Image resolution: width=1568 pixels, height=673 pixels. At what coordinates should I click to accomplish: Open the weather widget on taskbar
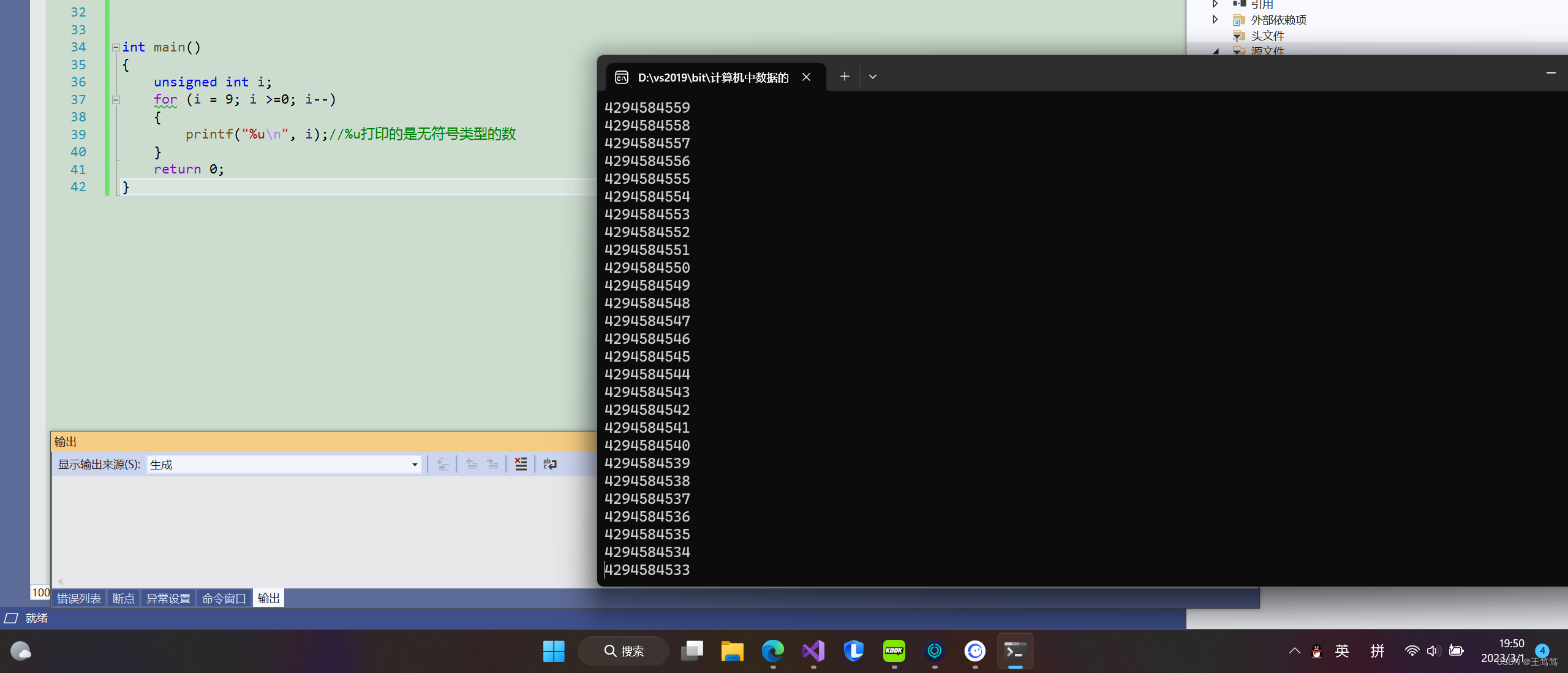pos(21,651)
